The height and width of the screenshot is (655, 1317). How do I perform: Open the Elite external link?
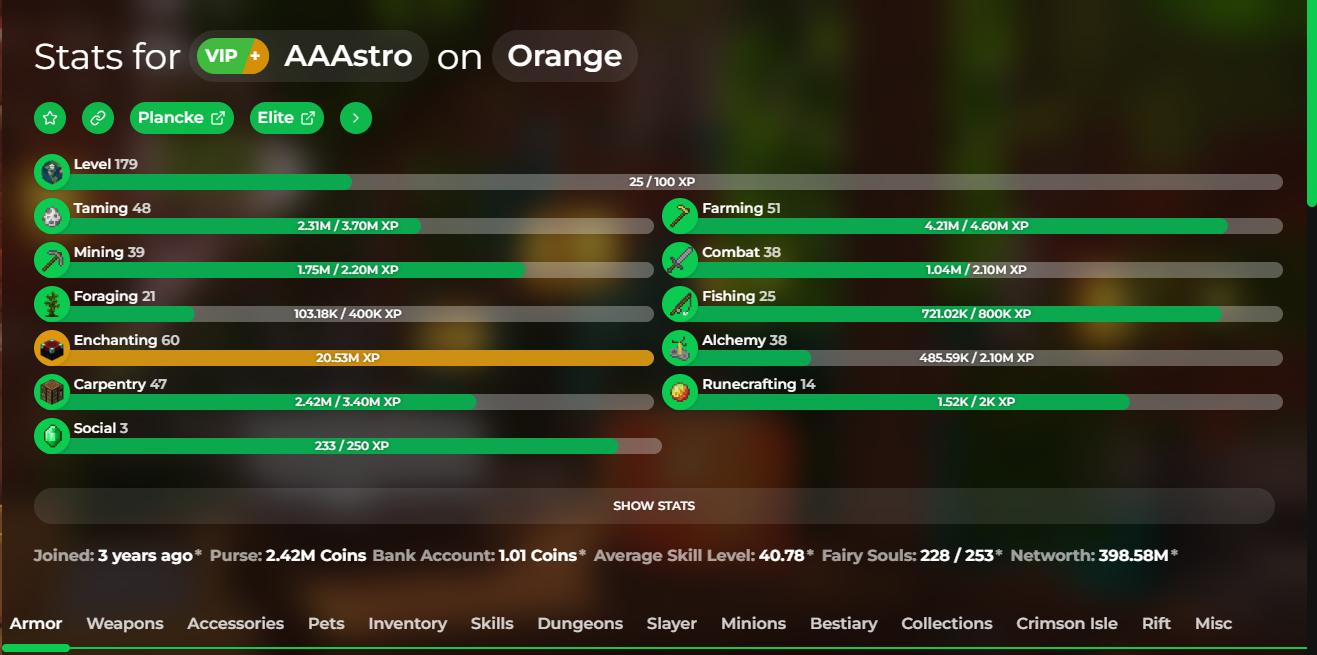tap(287, 118)
